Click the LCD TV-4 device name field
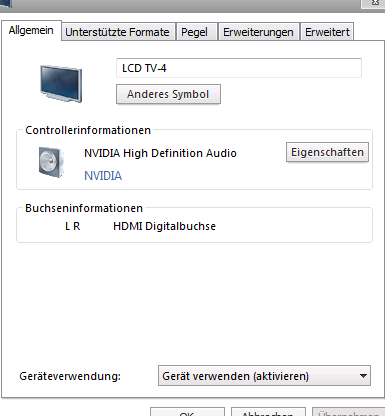 [239, 68]
